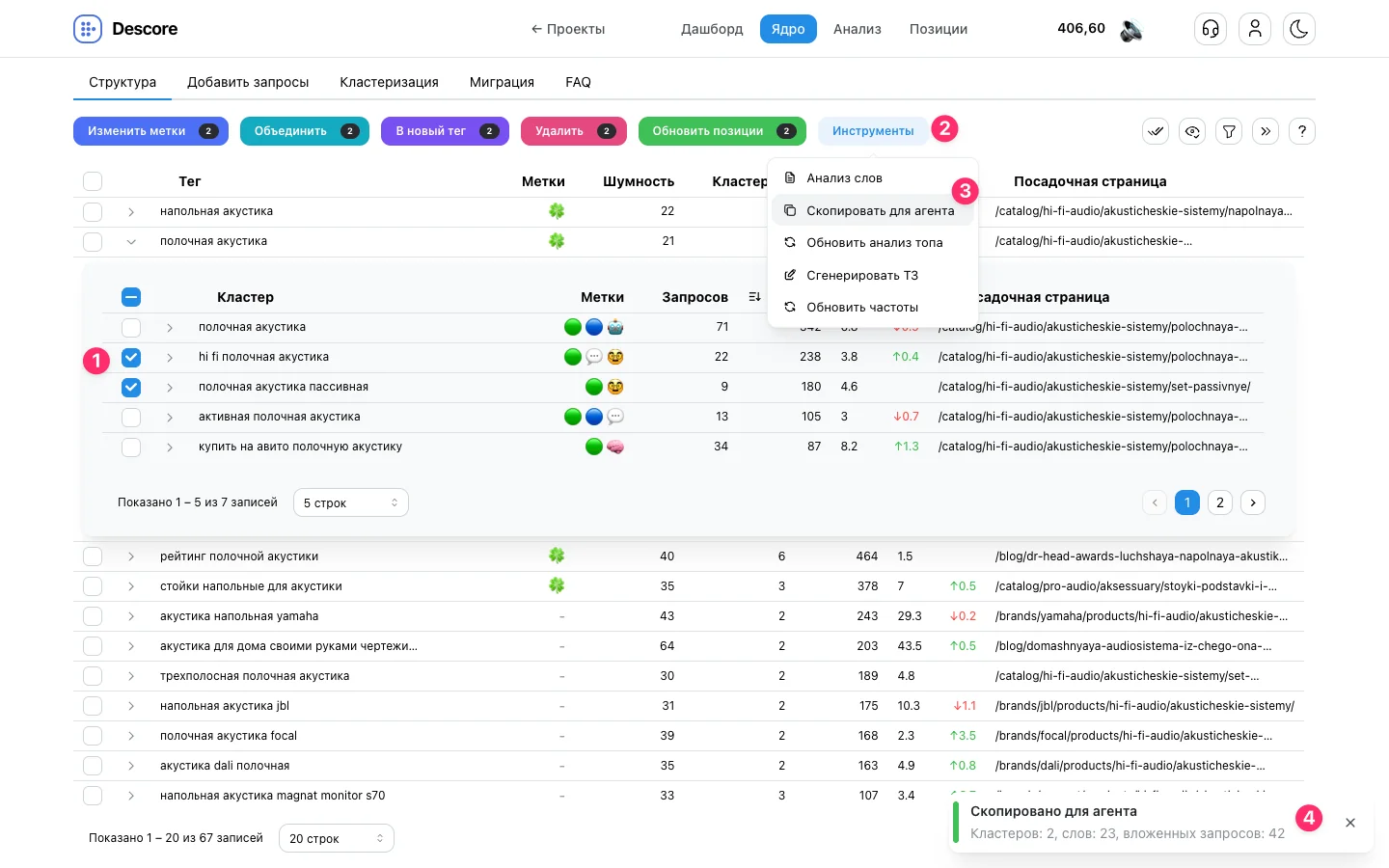The width and height of the screenshot is (1389, 868).
Task: Open the Инструменты dropdown button
Action: (x=873, y=131)
